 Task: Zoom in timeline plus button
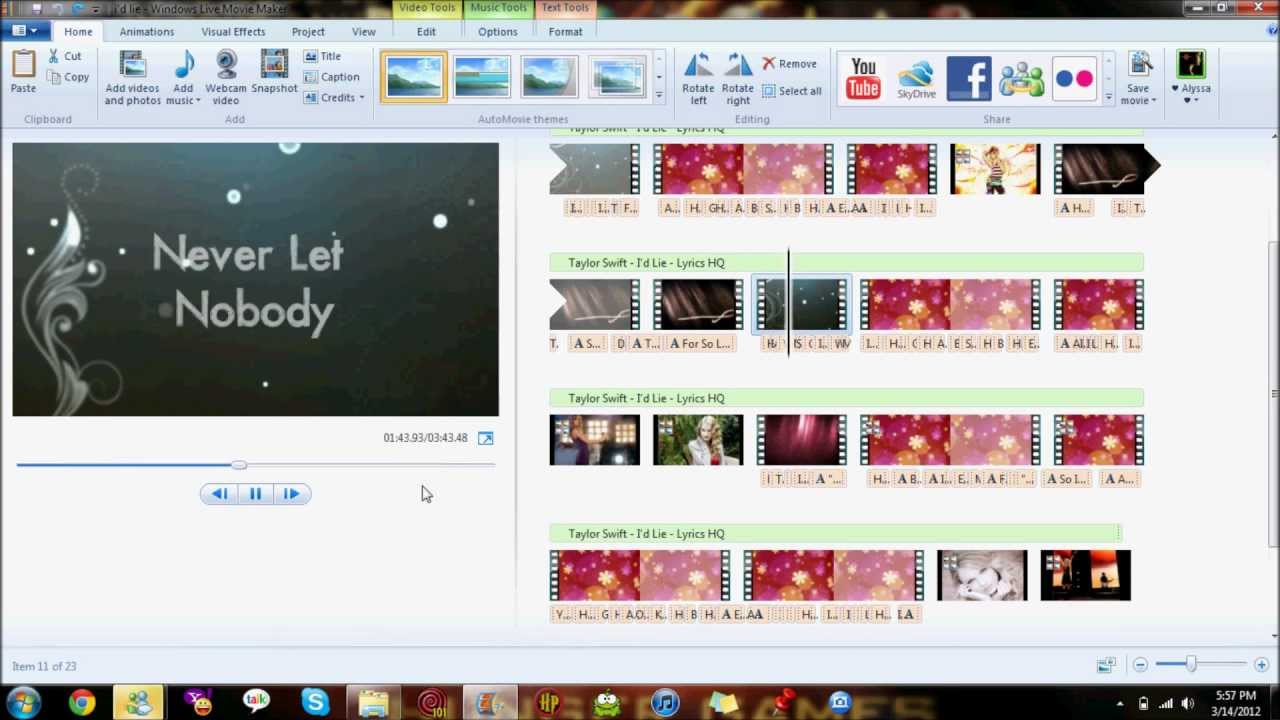coord(1261,665)
